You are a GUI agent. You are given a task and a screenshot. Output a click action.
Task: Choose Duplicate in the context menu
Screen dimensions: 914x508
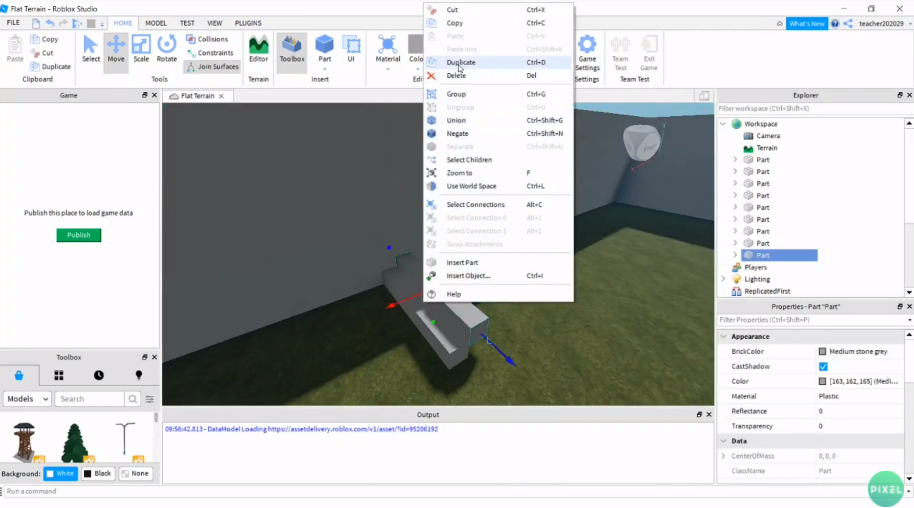[x=498, y=62]
